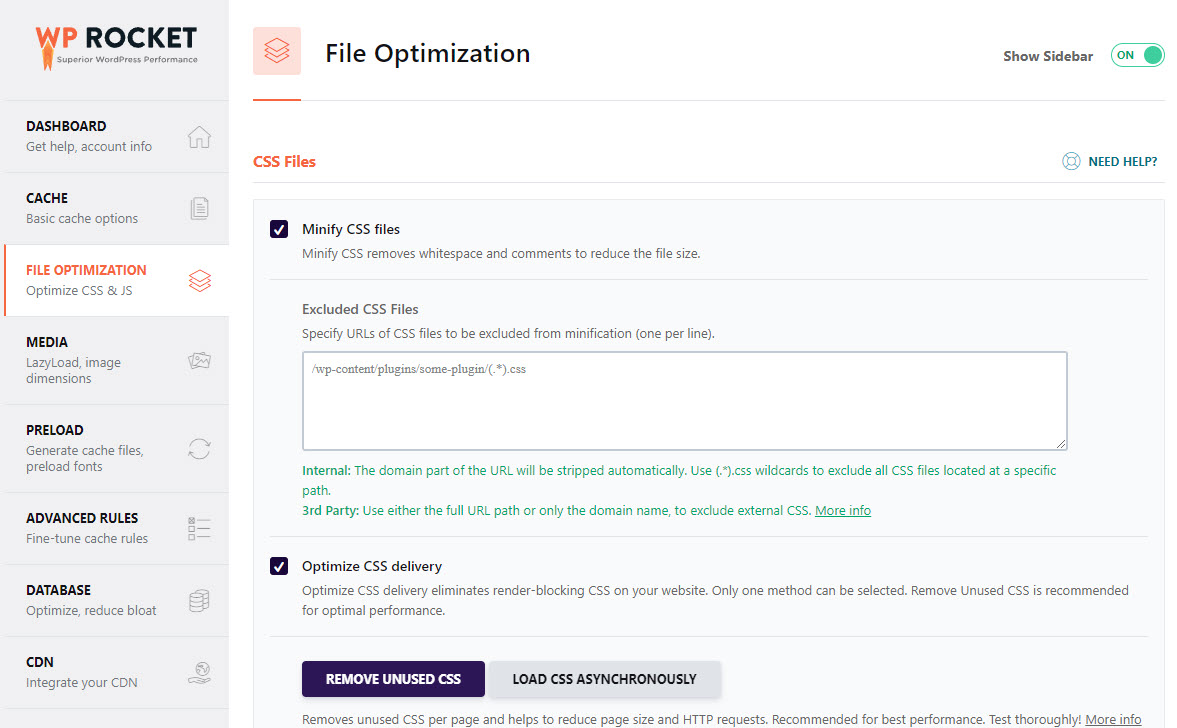Image resolution: width=1177 pixels, height=728 pixels.
Task: Open the CDN integration section
Action: [x=116, y=672]
